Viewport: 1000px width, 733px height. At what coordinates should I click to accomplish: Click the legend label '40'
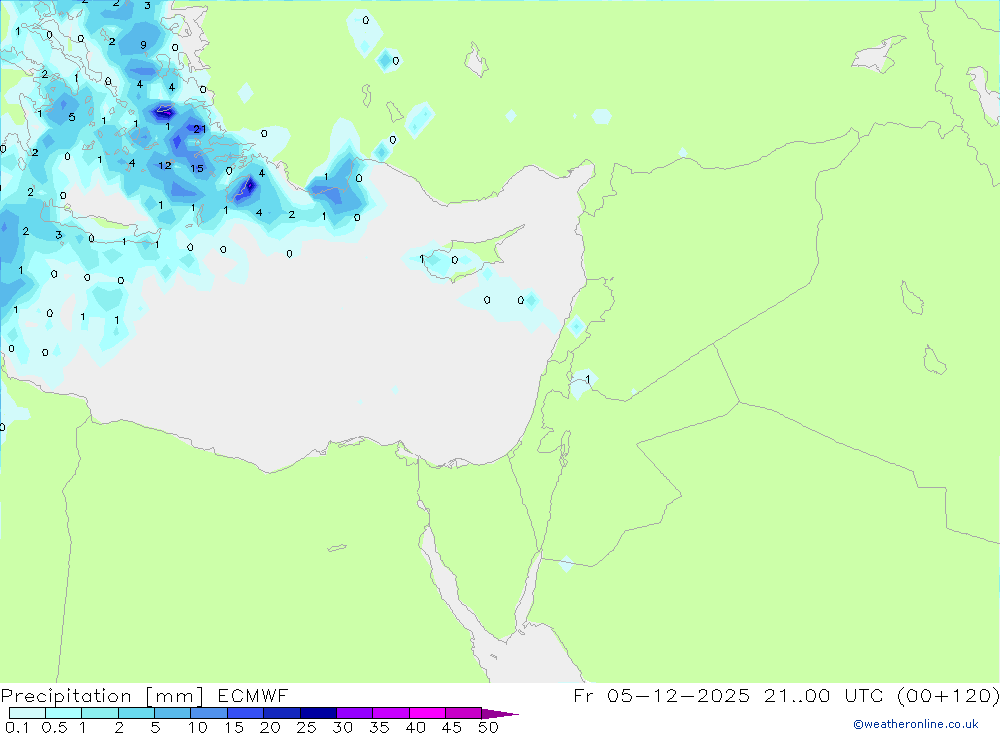pos(415,727)
